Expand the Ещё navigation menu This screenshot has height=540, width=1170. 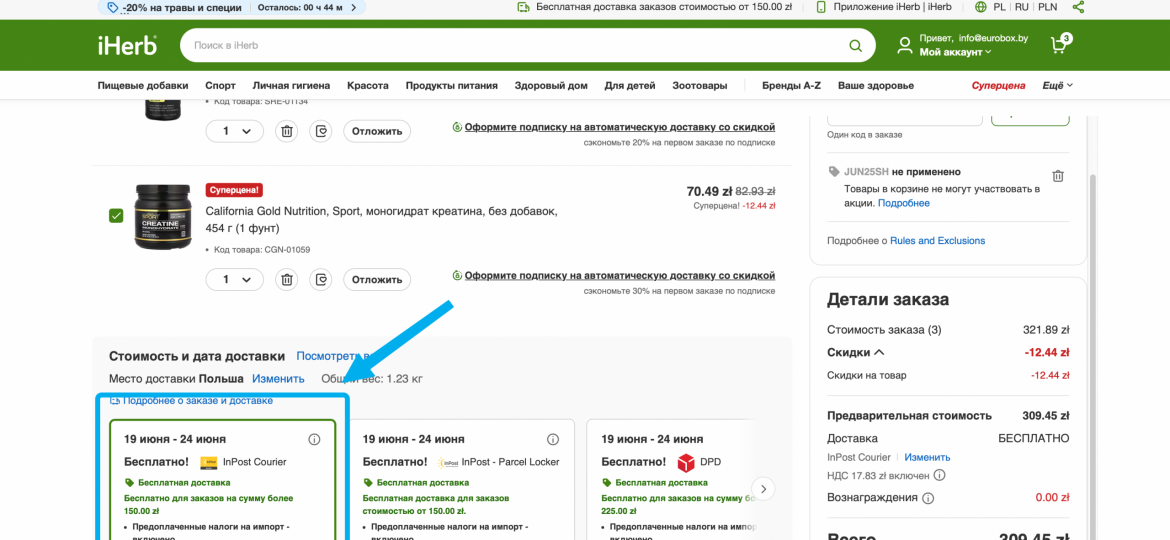click(1057, 86)
